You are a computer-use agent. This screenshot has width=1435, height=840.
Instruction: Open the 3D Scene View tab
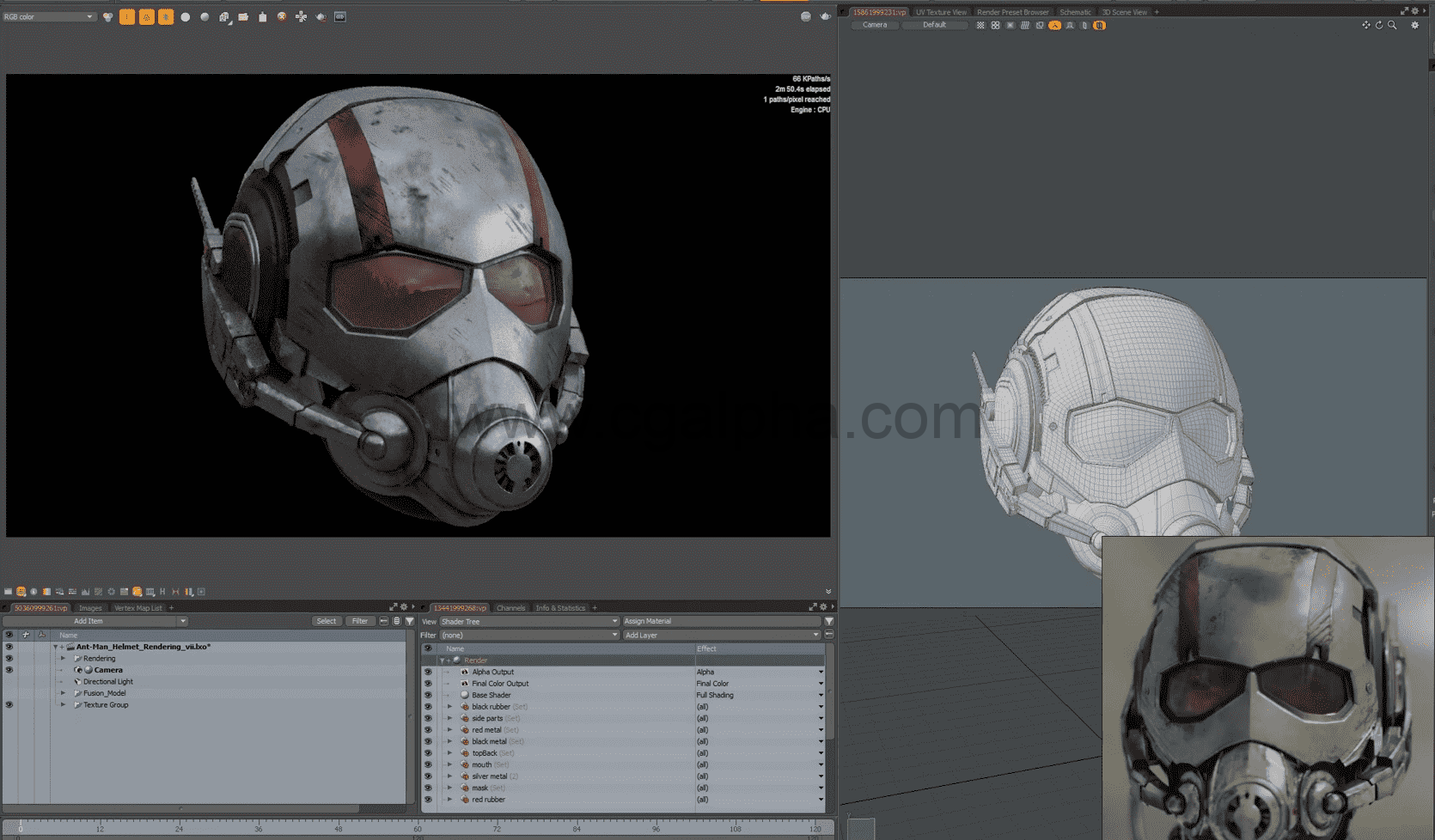click(1125, 12)
